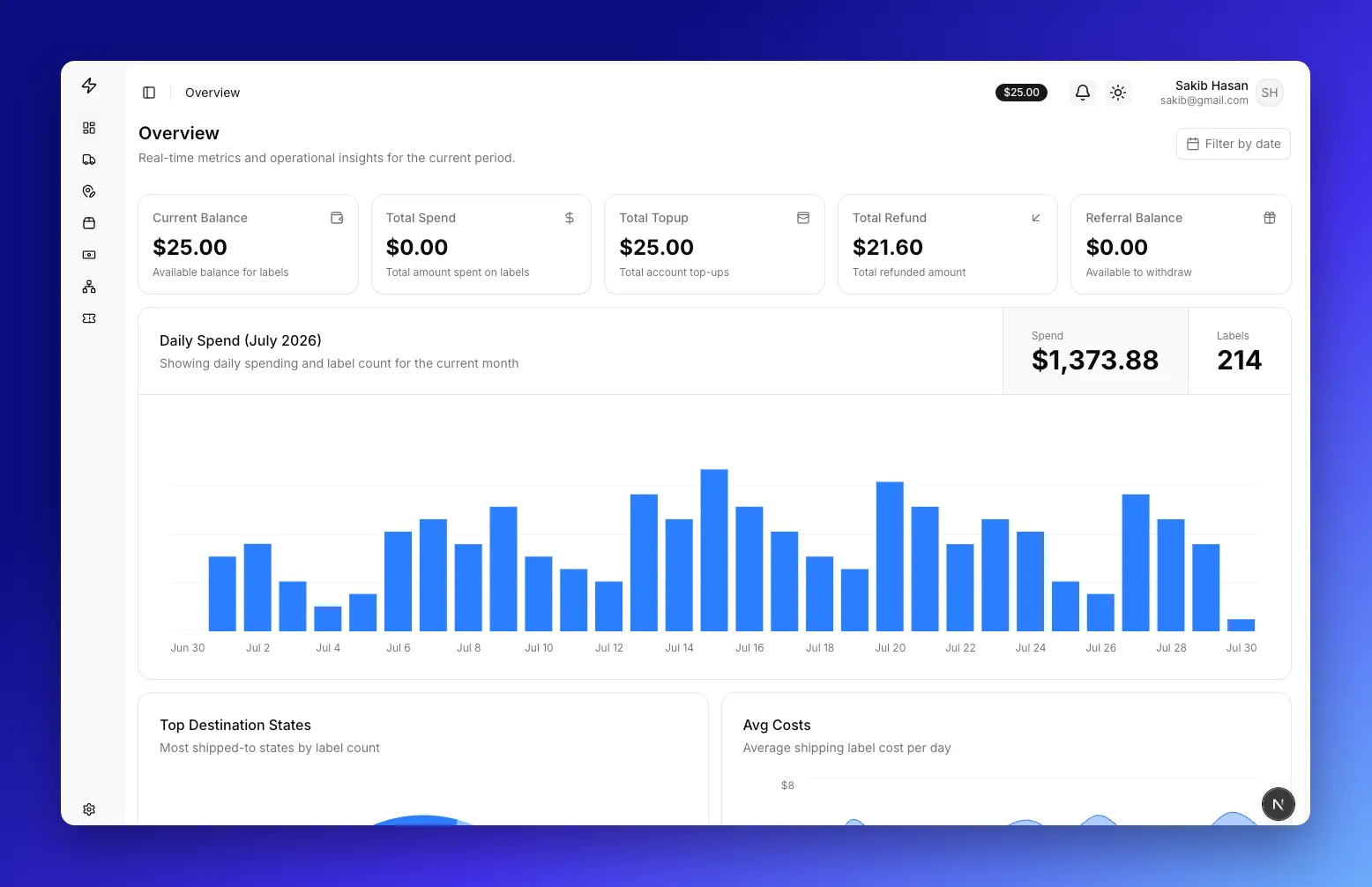Open the Filter by date picker

tap(1234, 144)
